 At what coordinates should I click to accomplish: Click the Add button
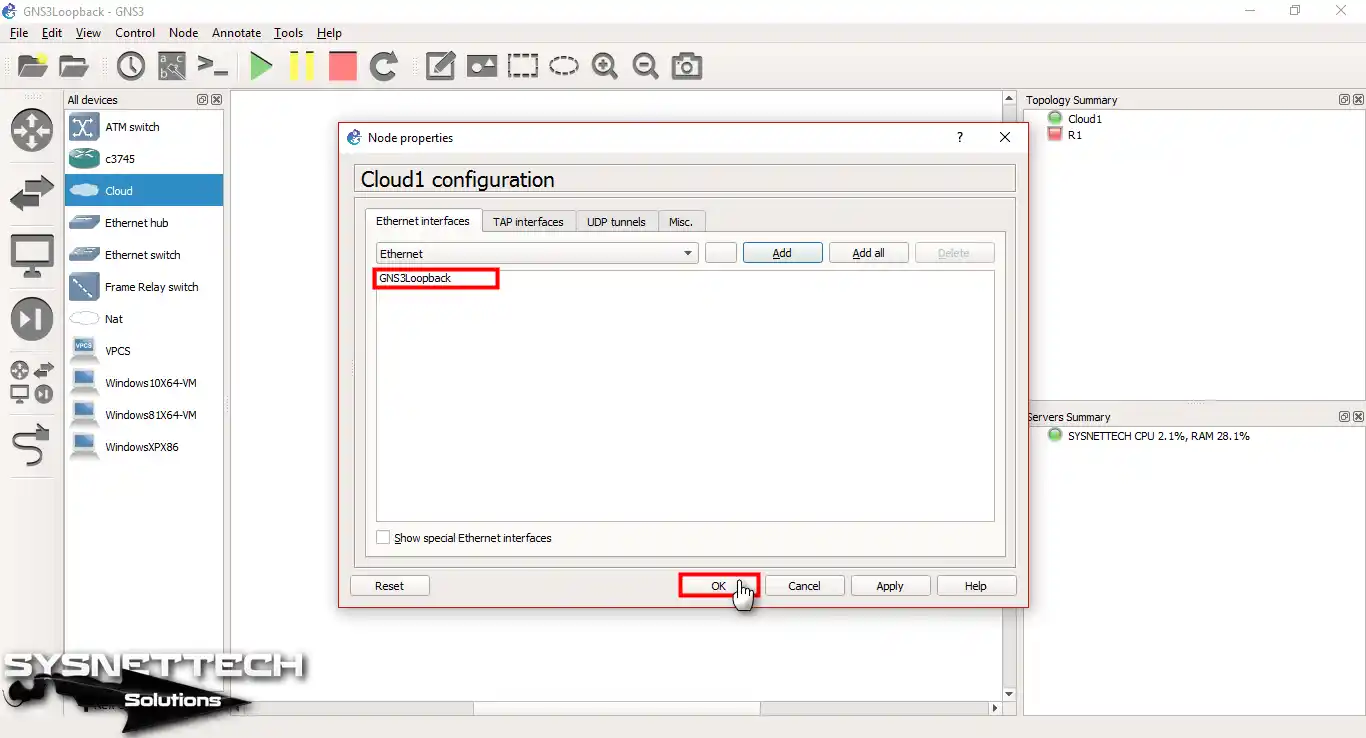pos(782,253)
